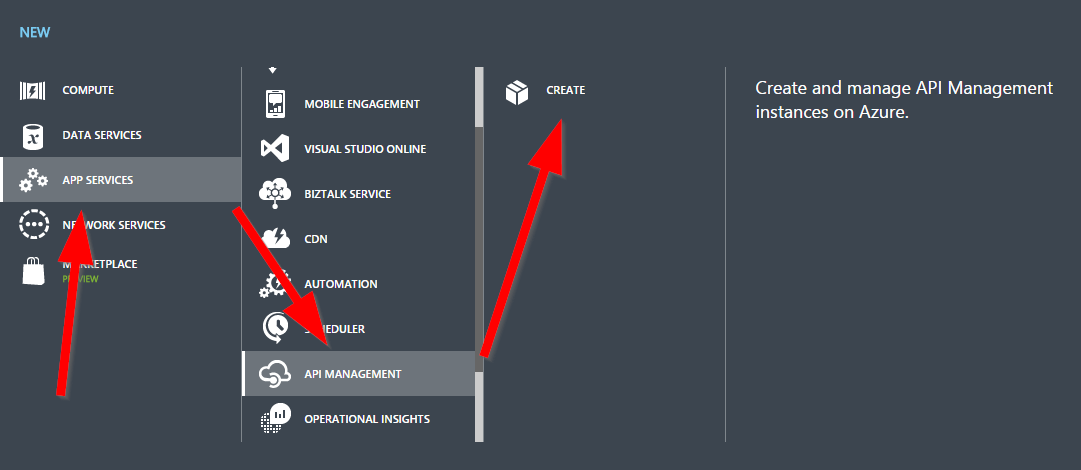
Task: Click the Data Services database icon
Action: point(32,136)
